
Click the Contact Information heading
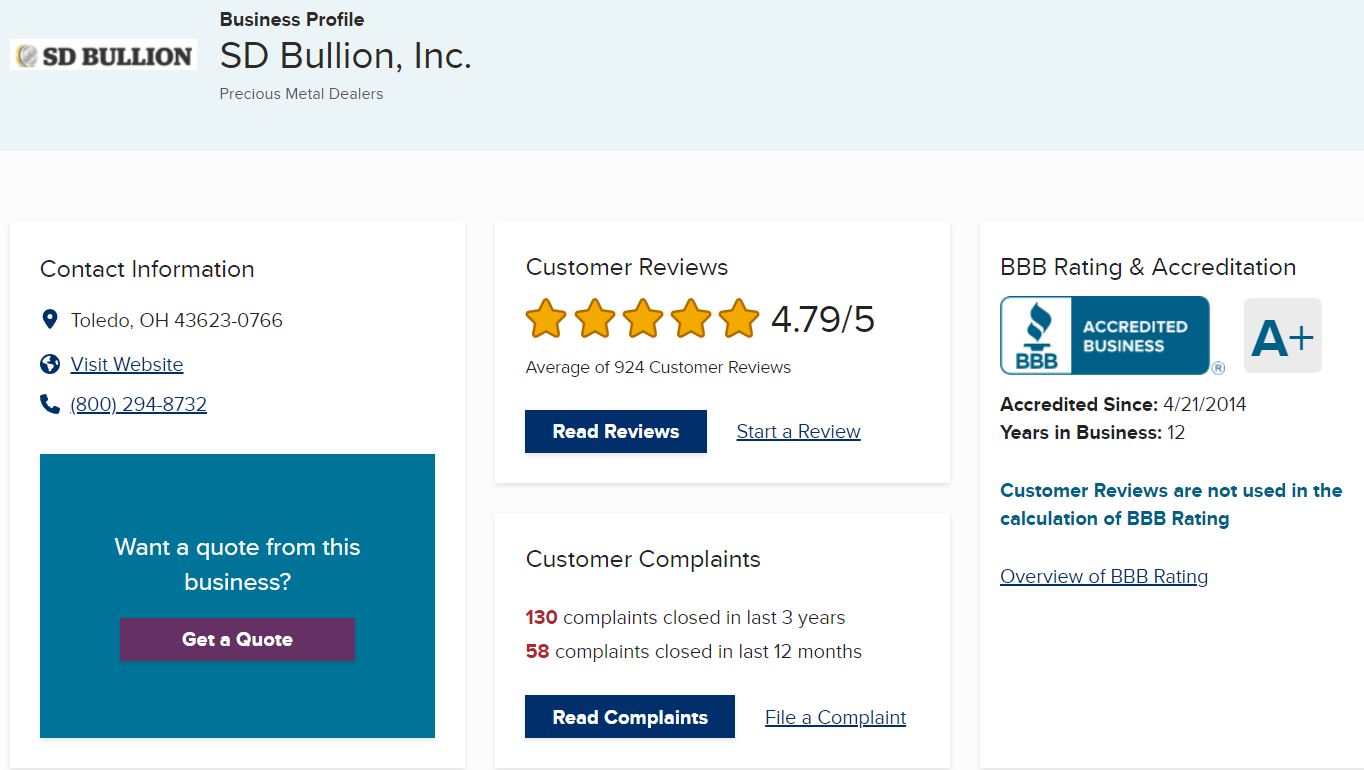(x=147, y=269)
